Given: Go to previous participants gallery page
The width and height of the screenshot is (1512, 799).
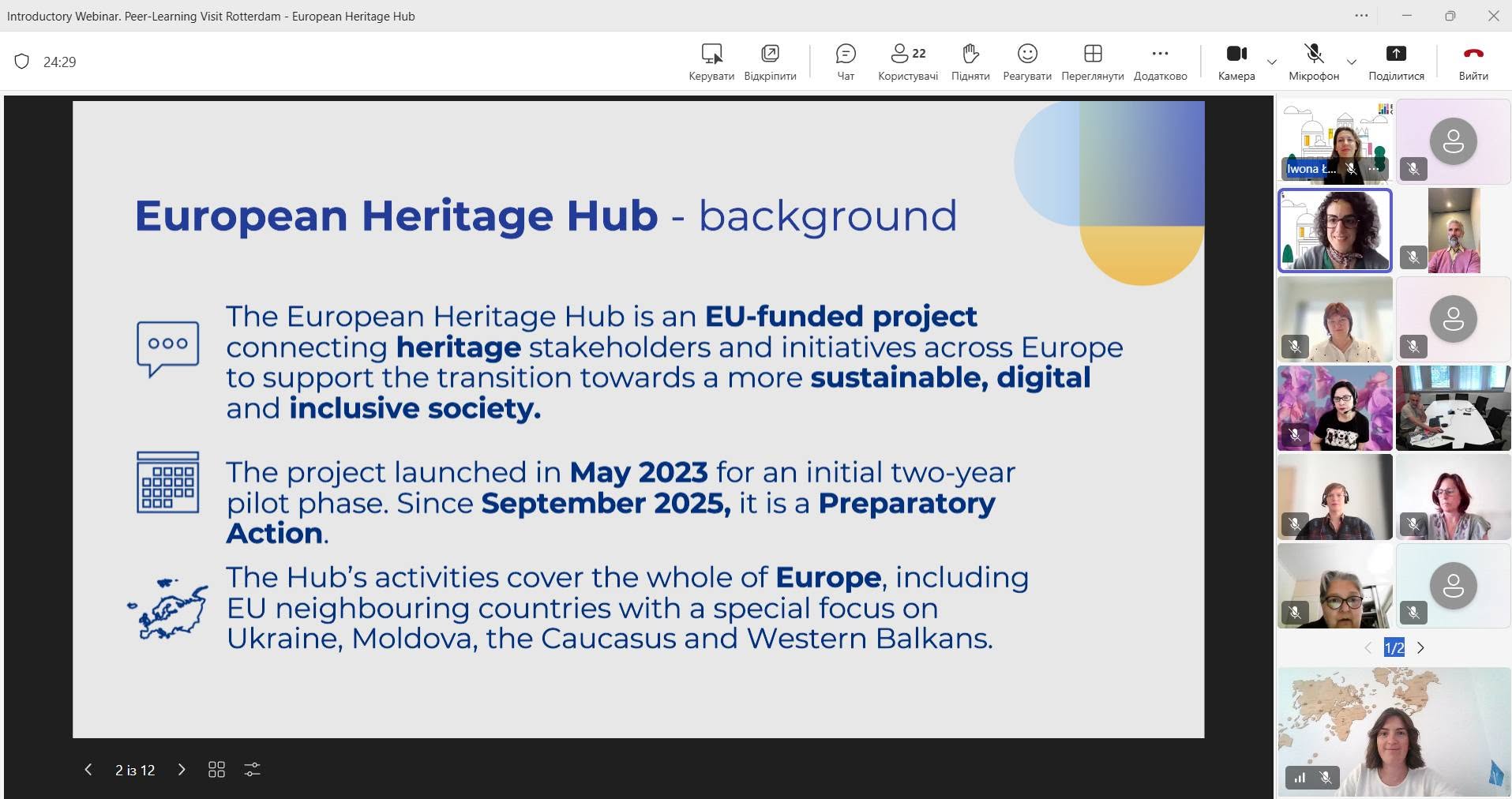Looking at the screenshot, I should 1368,648.
